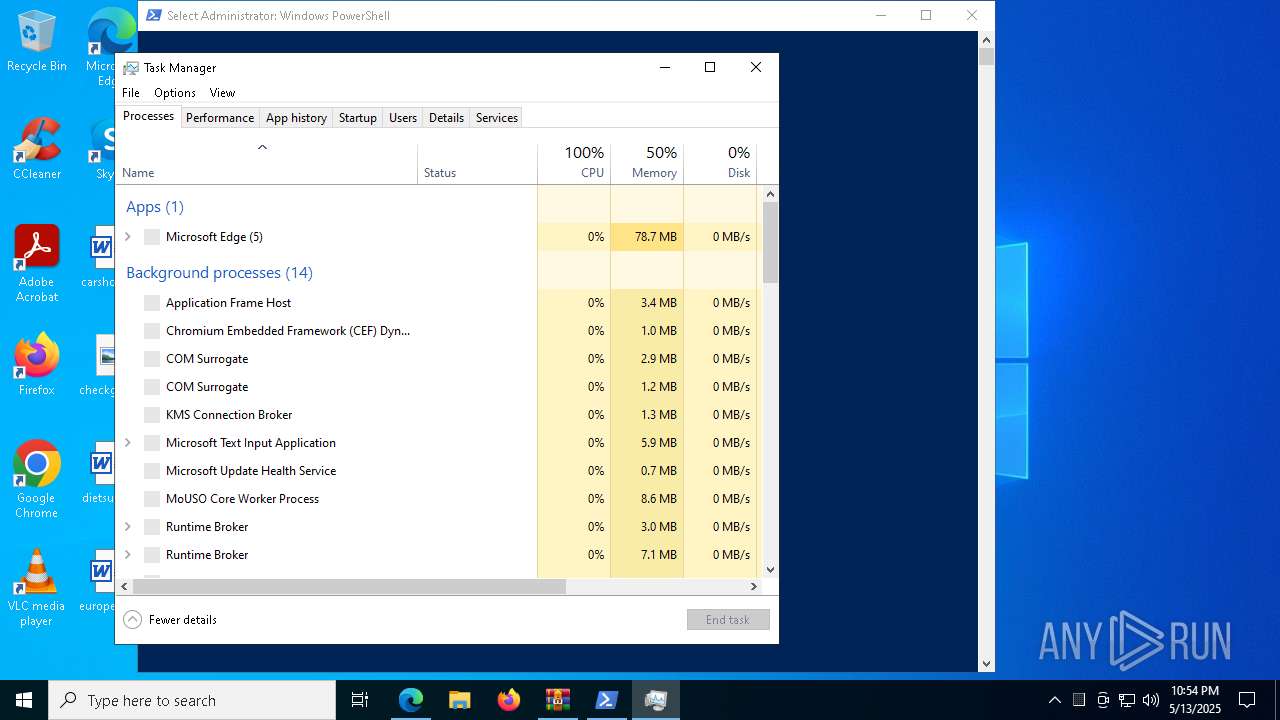The height and width of the screenshot is (720, 1280).
Task: Show hidden system tray icons
Action: click(1055, 700)
